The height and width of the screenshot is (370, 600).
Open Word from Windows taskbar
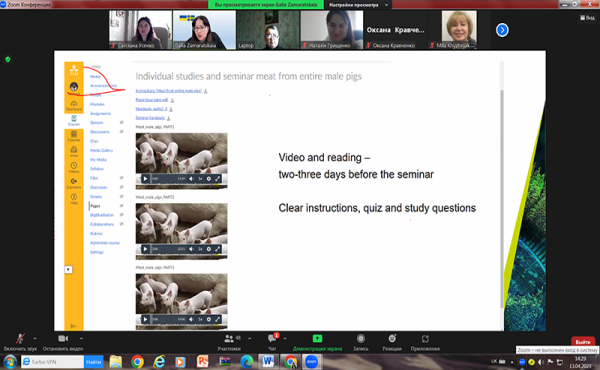point(268,361)
